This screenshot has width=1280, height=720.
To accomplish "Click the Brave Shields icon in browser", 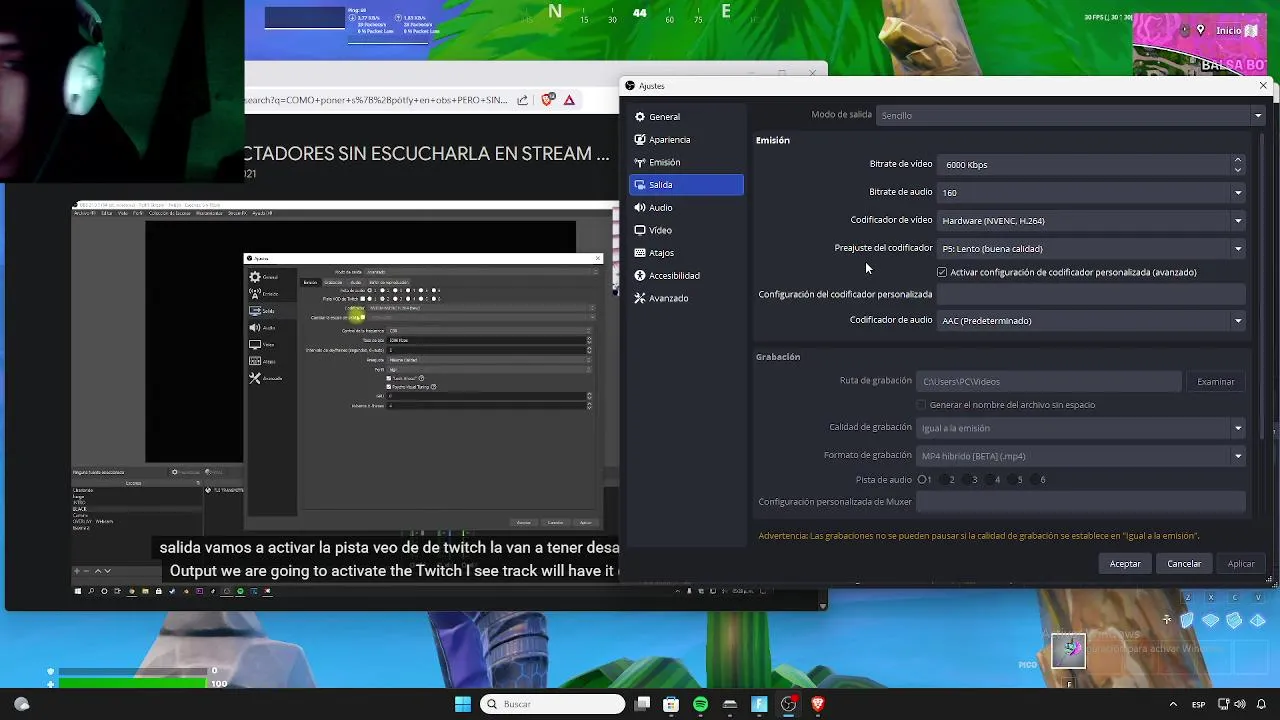I will [x=548, y=100].
